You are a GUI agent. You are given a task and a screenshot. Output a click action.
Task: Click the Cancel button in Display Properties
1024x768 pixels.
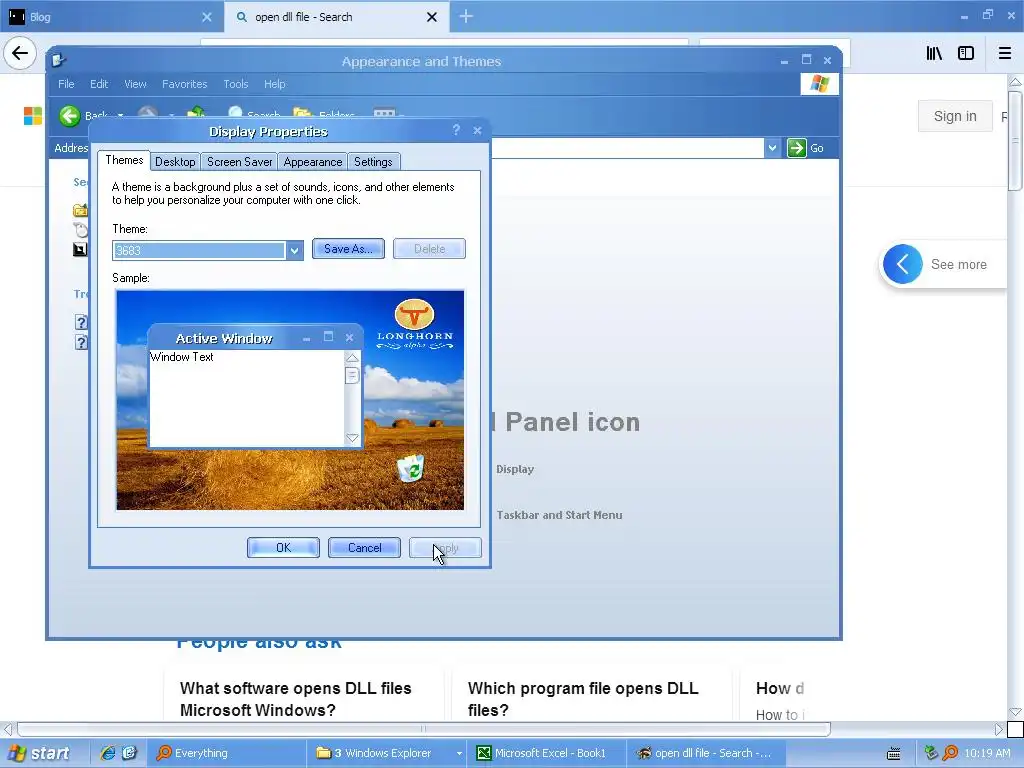[x=364, y=547]
